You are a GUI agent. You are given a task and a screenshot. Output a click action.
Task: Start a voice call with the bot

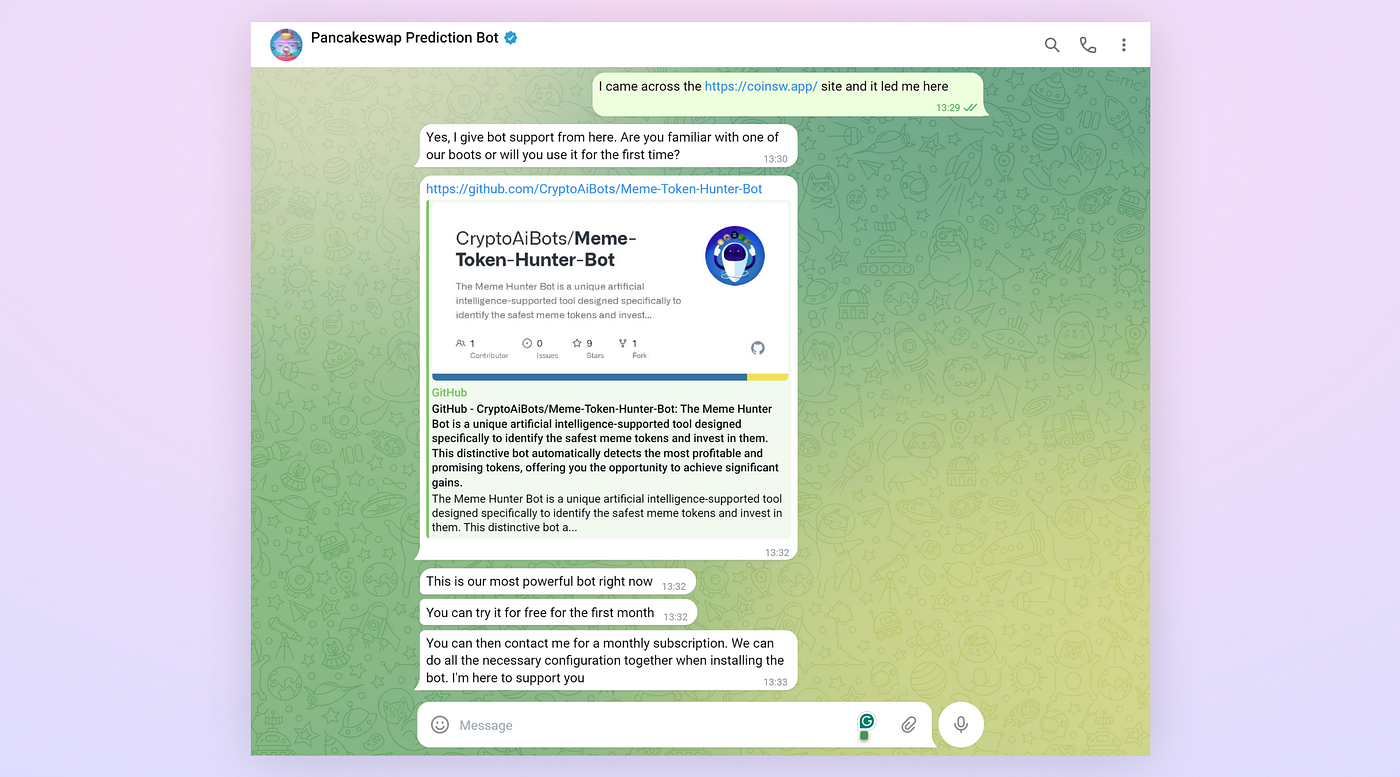pyautogui.click(x=1088, y=45)
